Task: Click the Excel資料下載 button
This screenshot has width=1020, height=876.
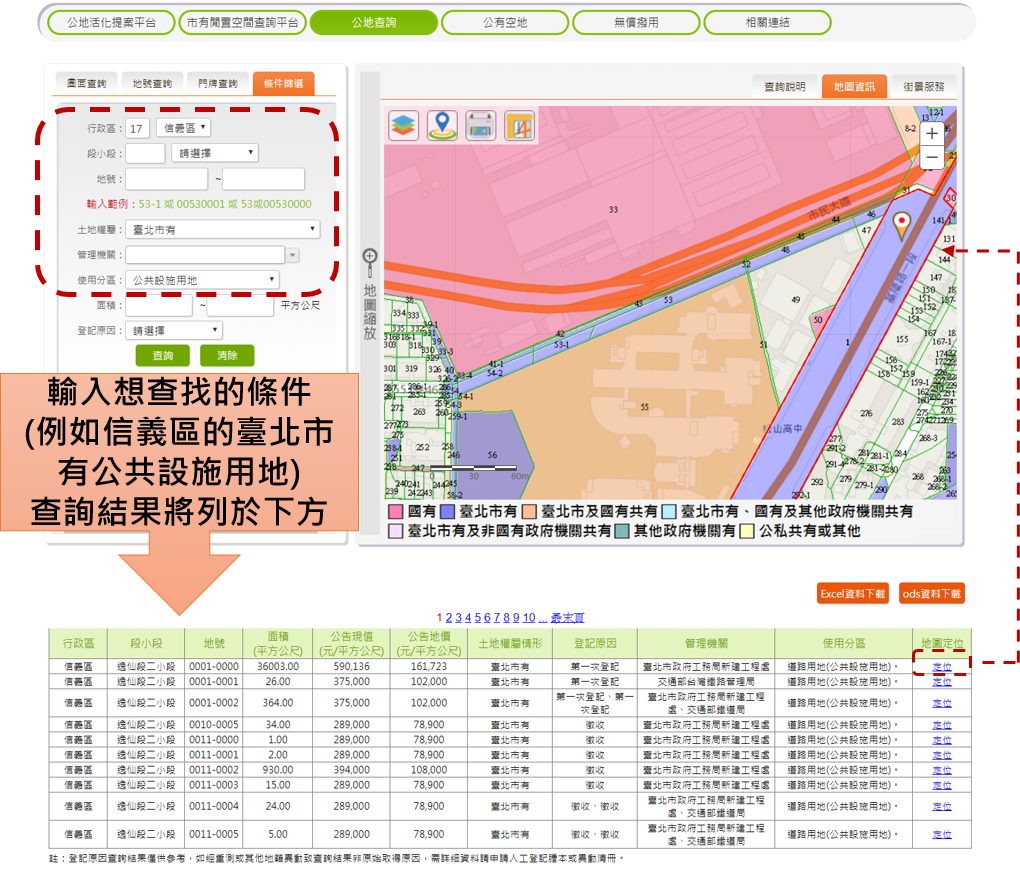Action: [x=853, y=594]
